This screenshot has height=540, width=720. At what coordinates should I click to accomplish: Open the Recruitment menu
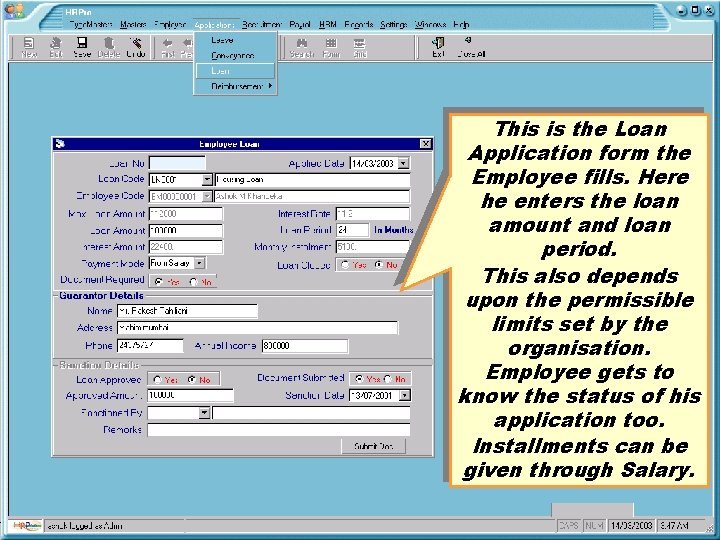click(262, 24)
